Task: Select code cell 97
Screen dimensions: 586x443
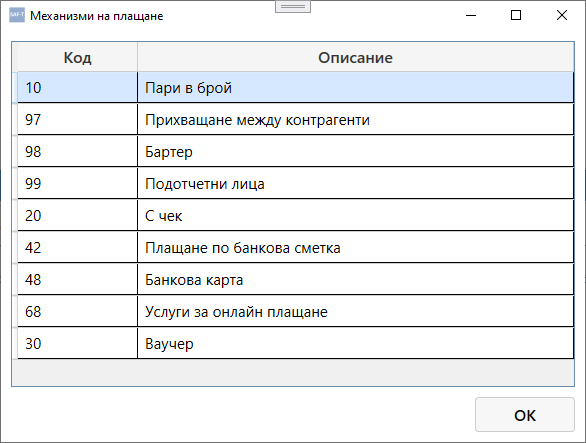Action: pyautogui.click(x=77, y=120)
